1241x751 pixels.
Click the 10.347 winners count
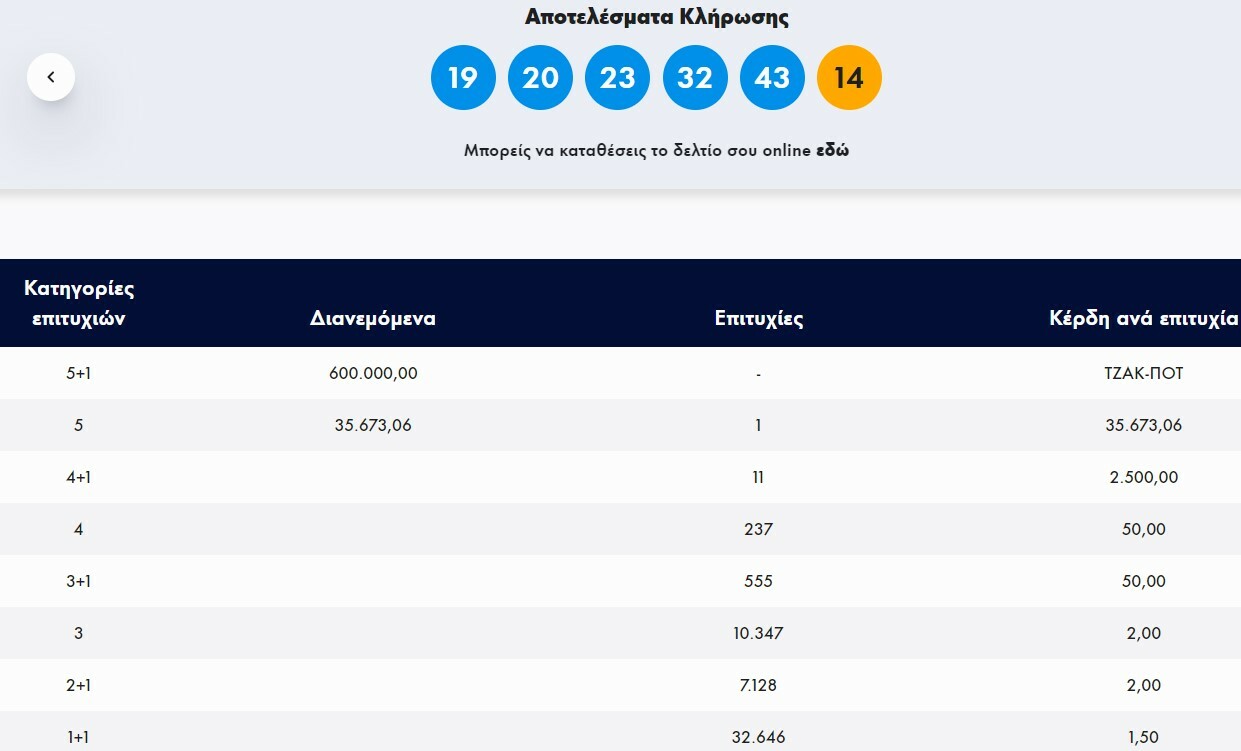coord(759,633)
